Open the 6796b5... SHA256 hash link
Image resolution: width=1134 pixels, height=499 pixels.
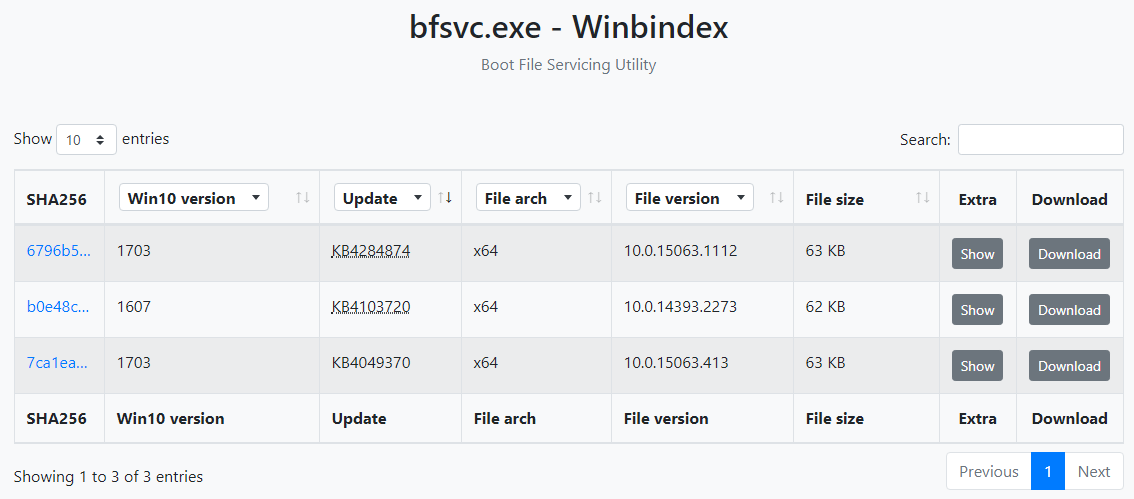(x=59, y=251)
